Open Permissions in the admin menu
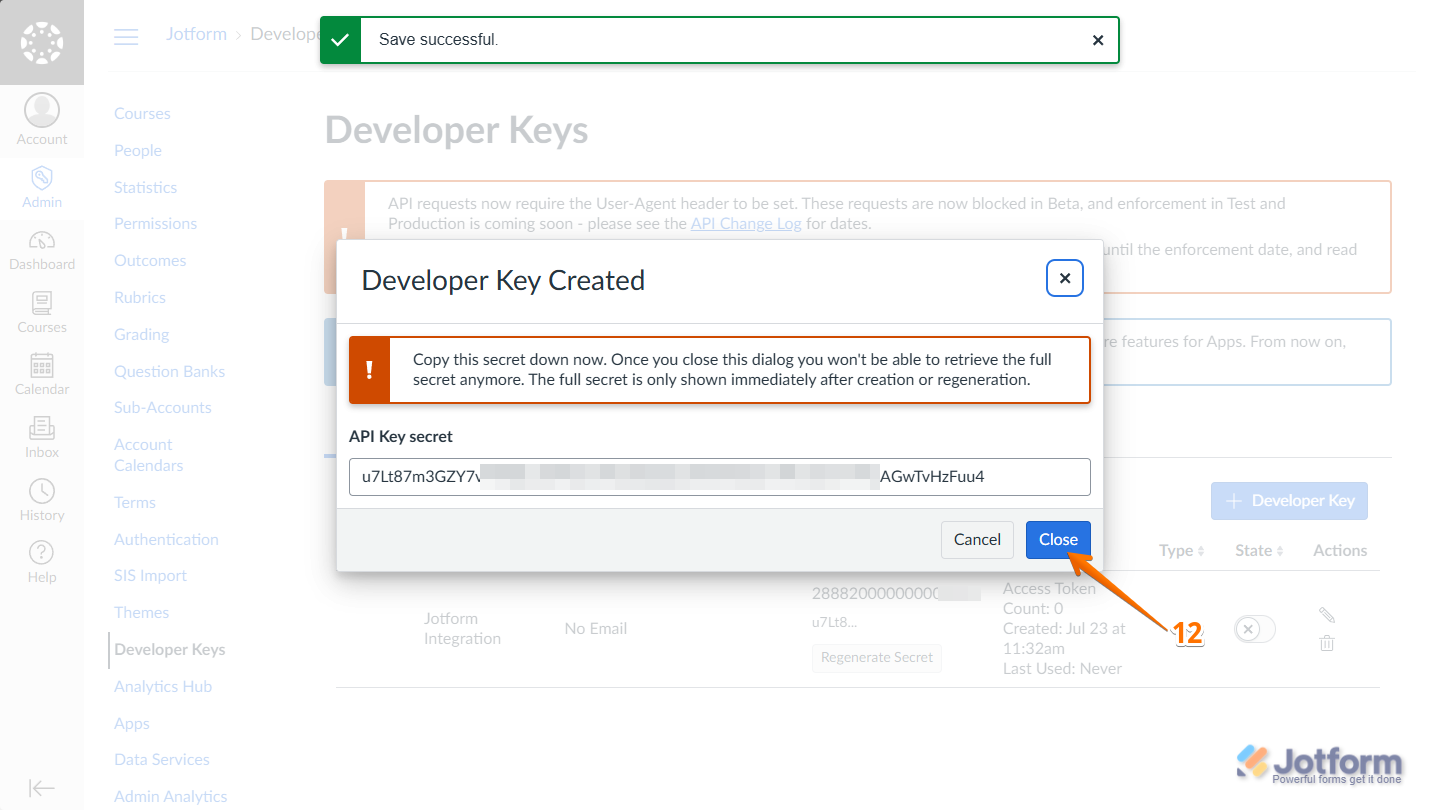The height and width of the screenshot is (810, 1440). click(x=155, y=224)
